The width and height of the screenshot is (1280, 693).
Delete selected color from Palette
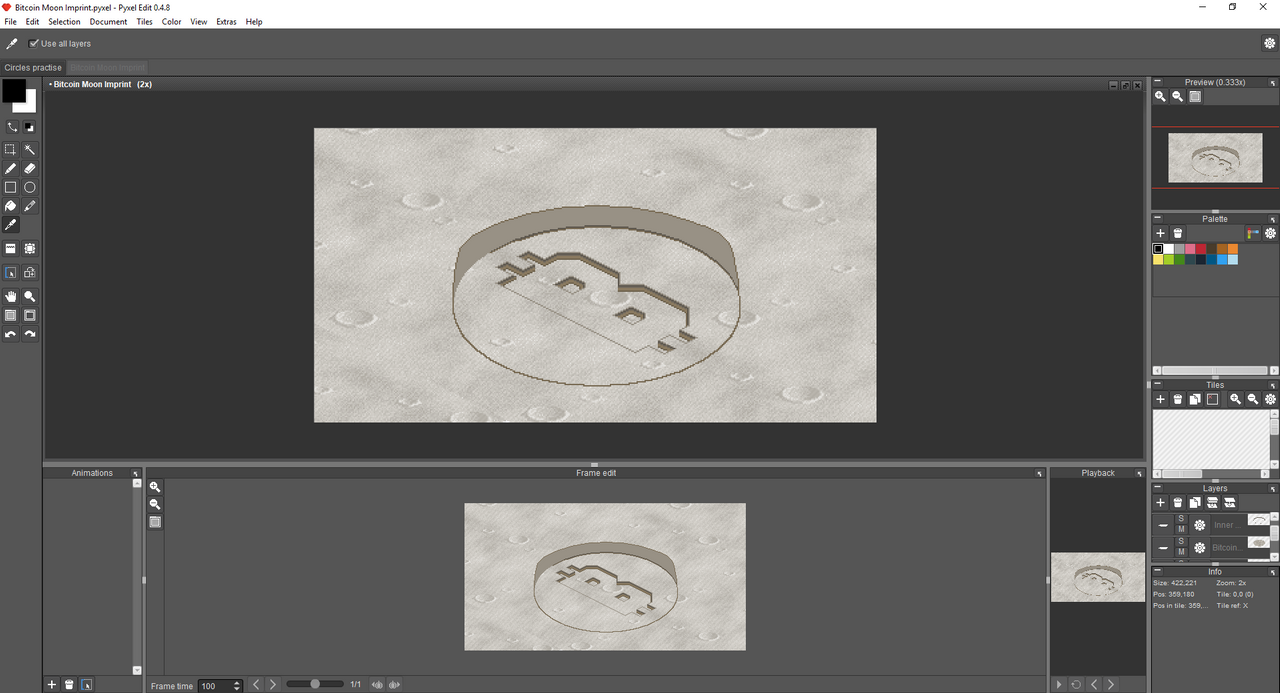(1178, 233)
